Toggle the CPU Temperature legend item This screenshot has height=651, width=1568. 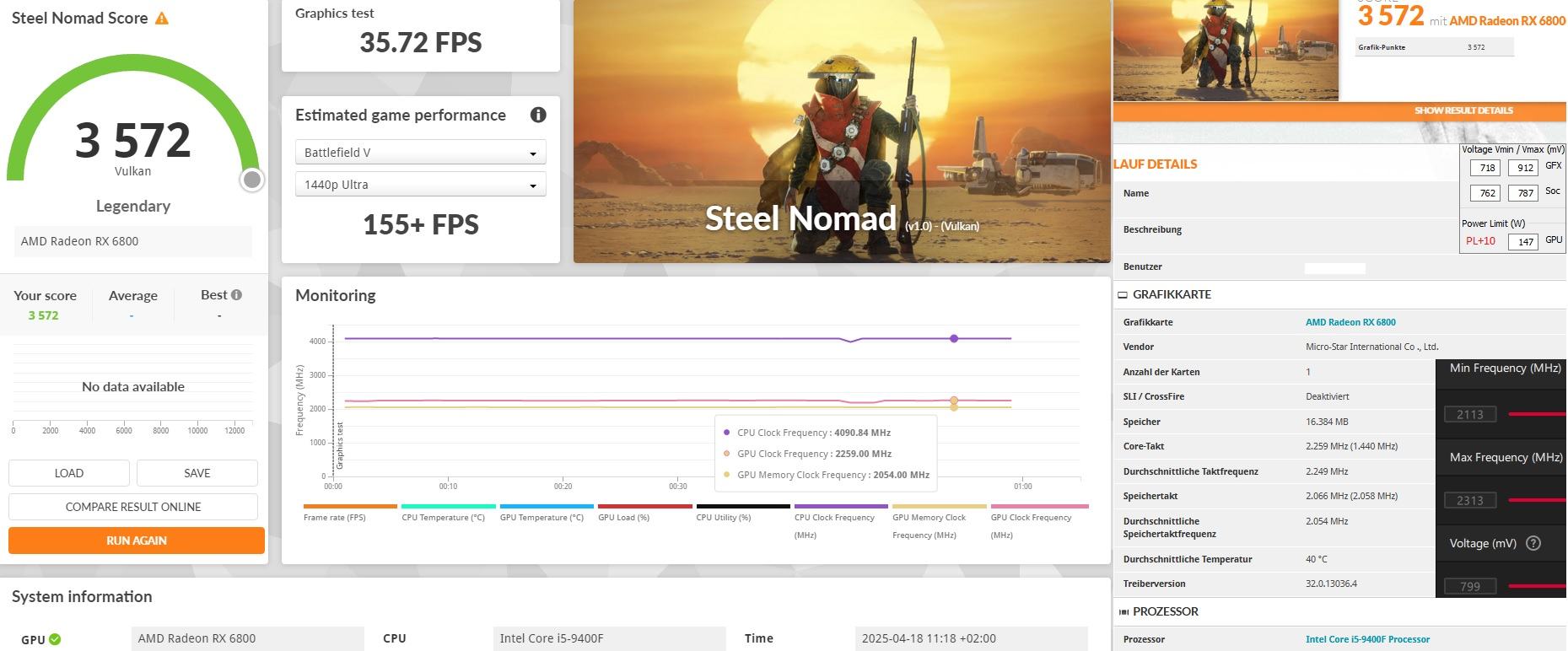point(448,513)
